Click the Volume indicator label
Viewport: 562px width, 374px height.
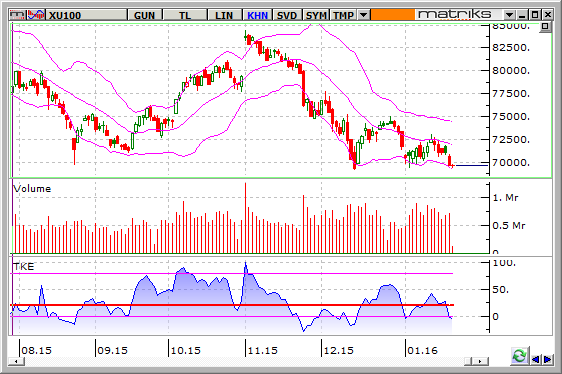tap(32, 189)
